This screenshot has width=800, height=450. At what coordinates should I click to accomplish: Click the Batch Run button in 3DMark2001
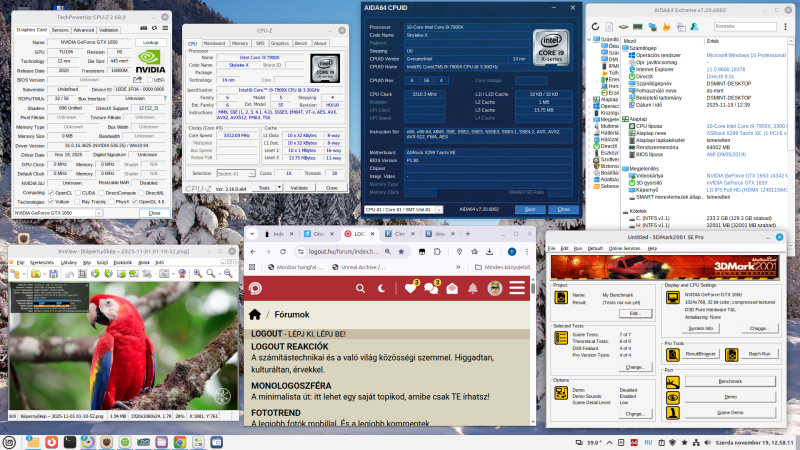pos(759,354)
